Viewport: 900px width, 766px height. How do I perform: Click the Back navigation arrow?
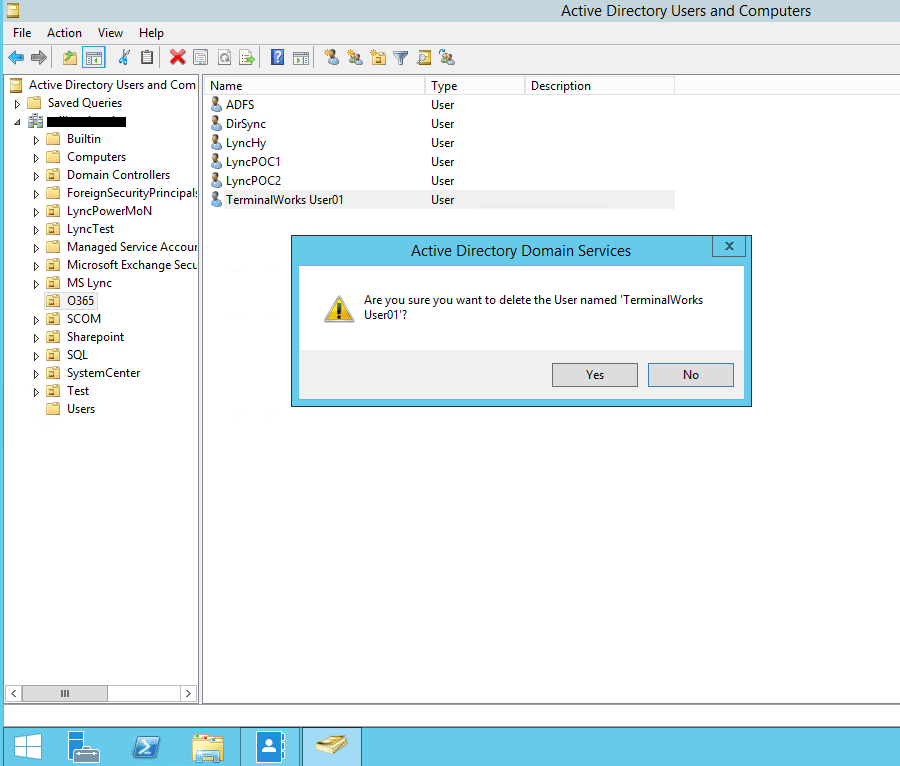(16, 57)
